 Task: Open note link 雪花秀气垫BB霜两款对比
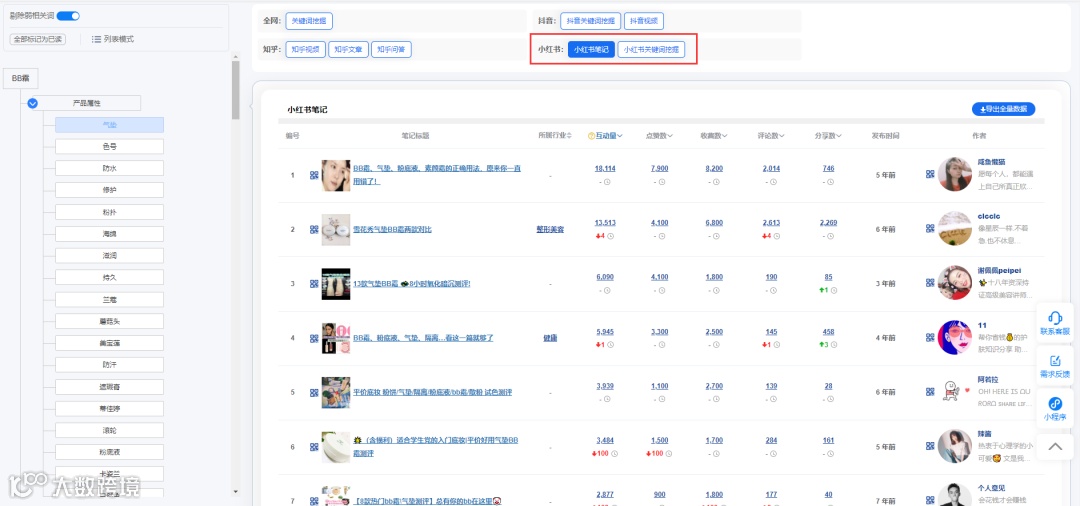[x=392, y=229]
